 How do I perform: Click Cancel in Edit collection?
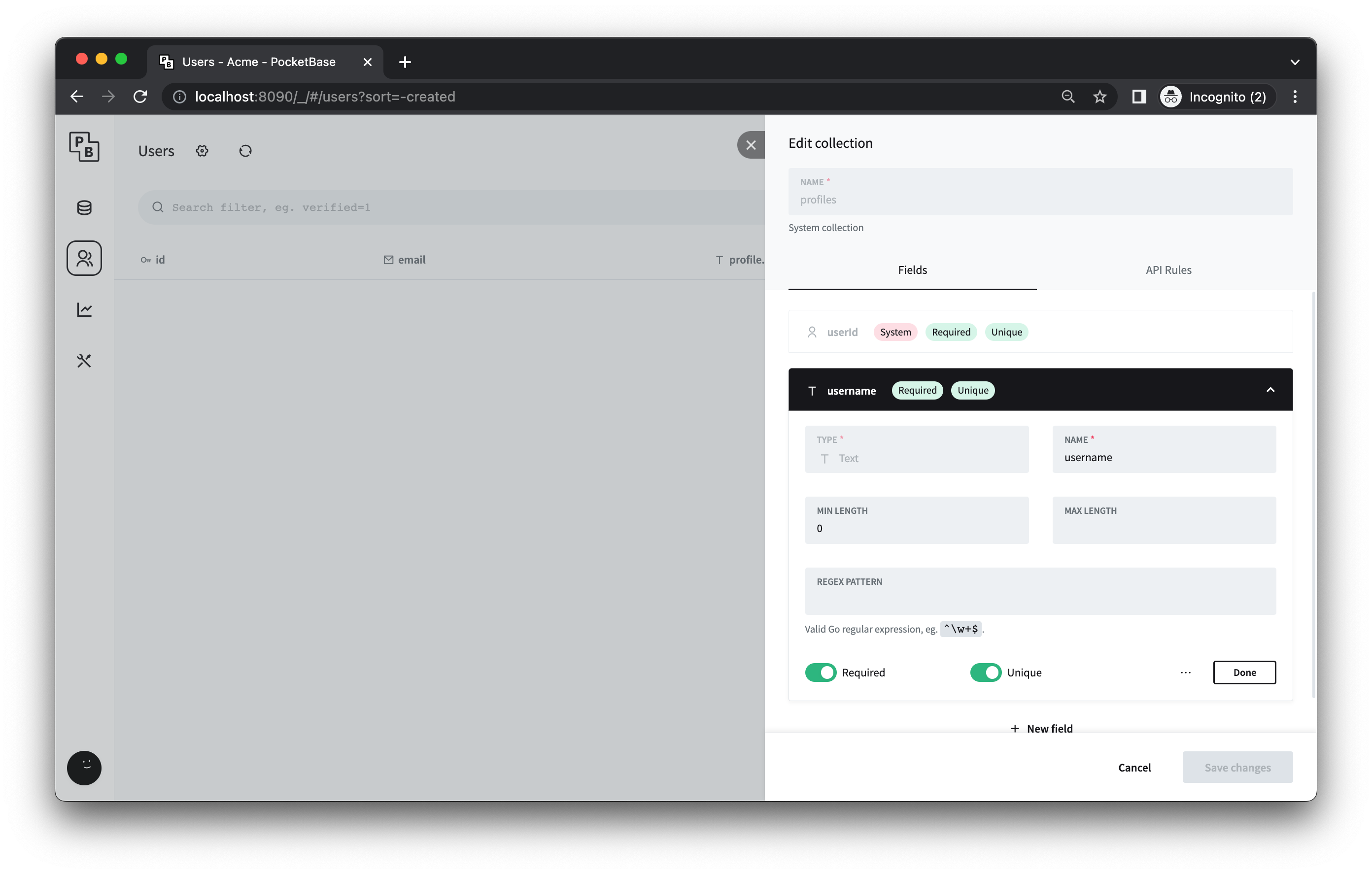(1134, 768)
